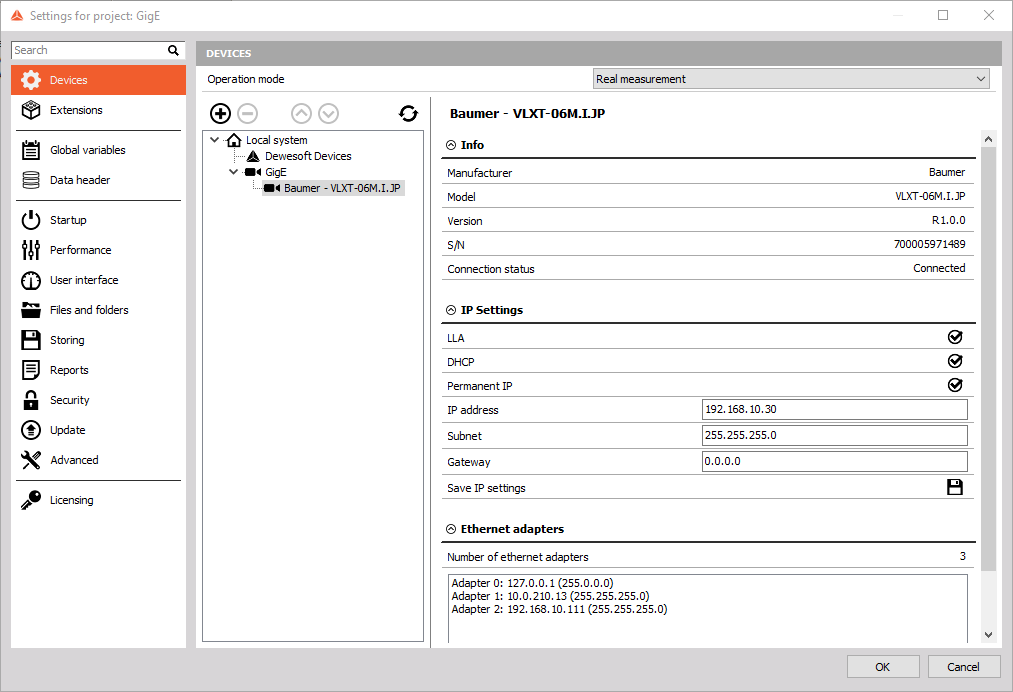Click the Extensions cube icon

click(x=31, y=110)
